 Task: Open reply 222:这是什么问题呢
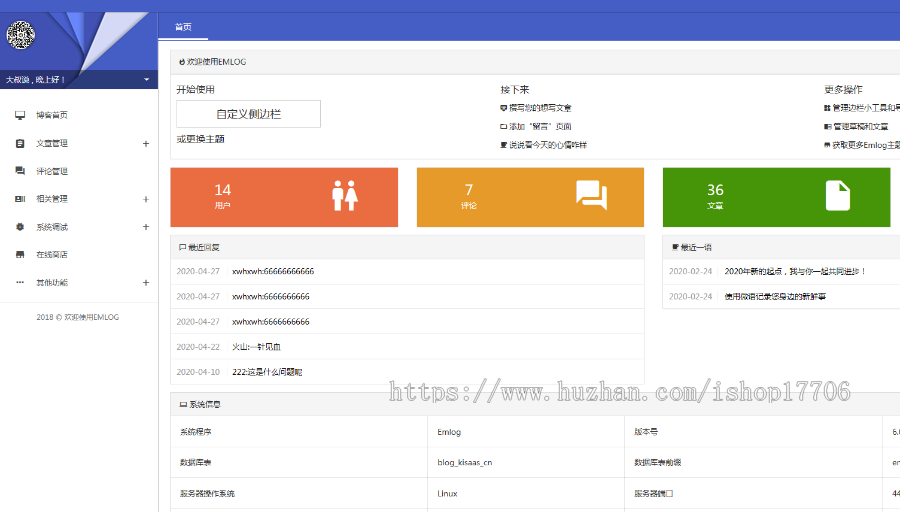coord(267,372)
